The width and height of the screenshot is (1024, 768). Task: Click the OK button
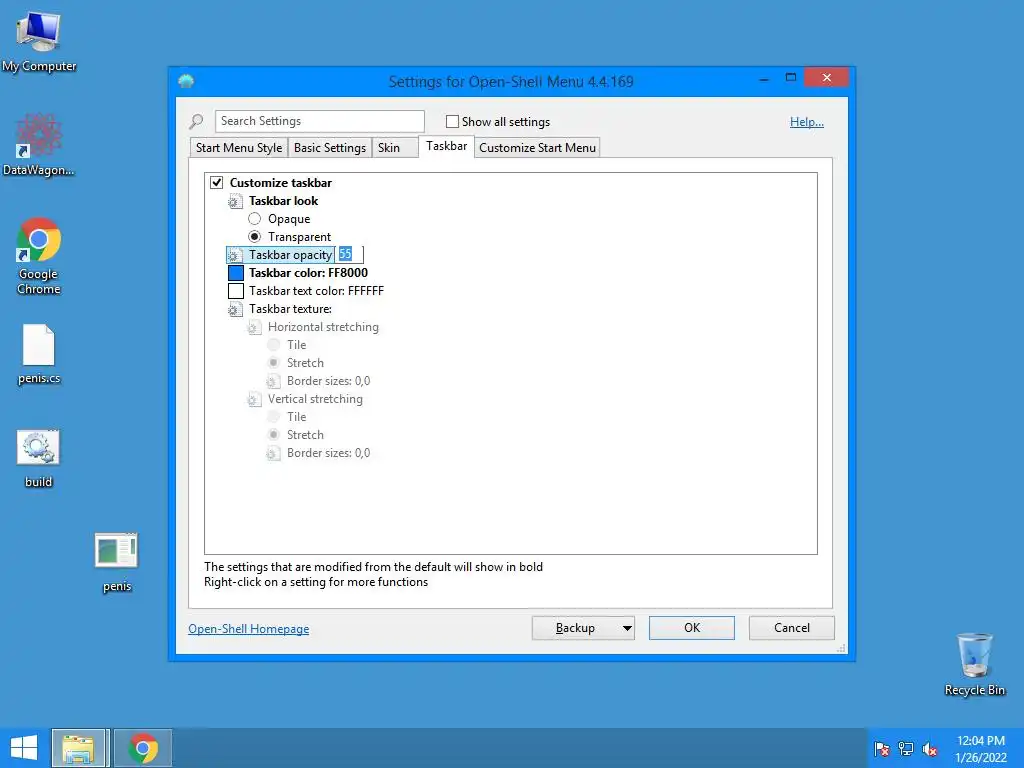[x=692, y=628]
